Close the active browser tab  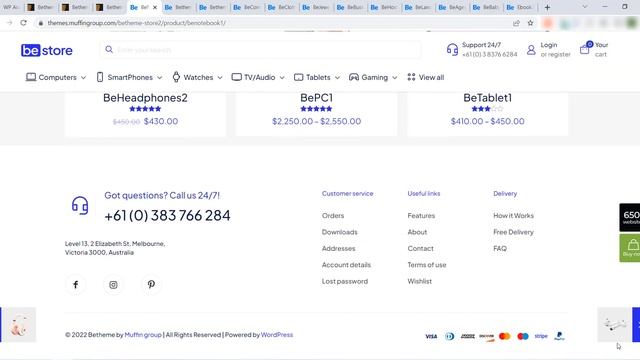(x=155, y=7)
